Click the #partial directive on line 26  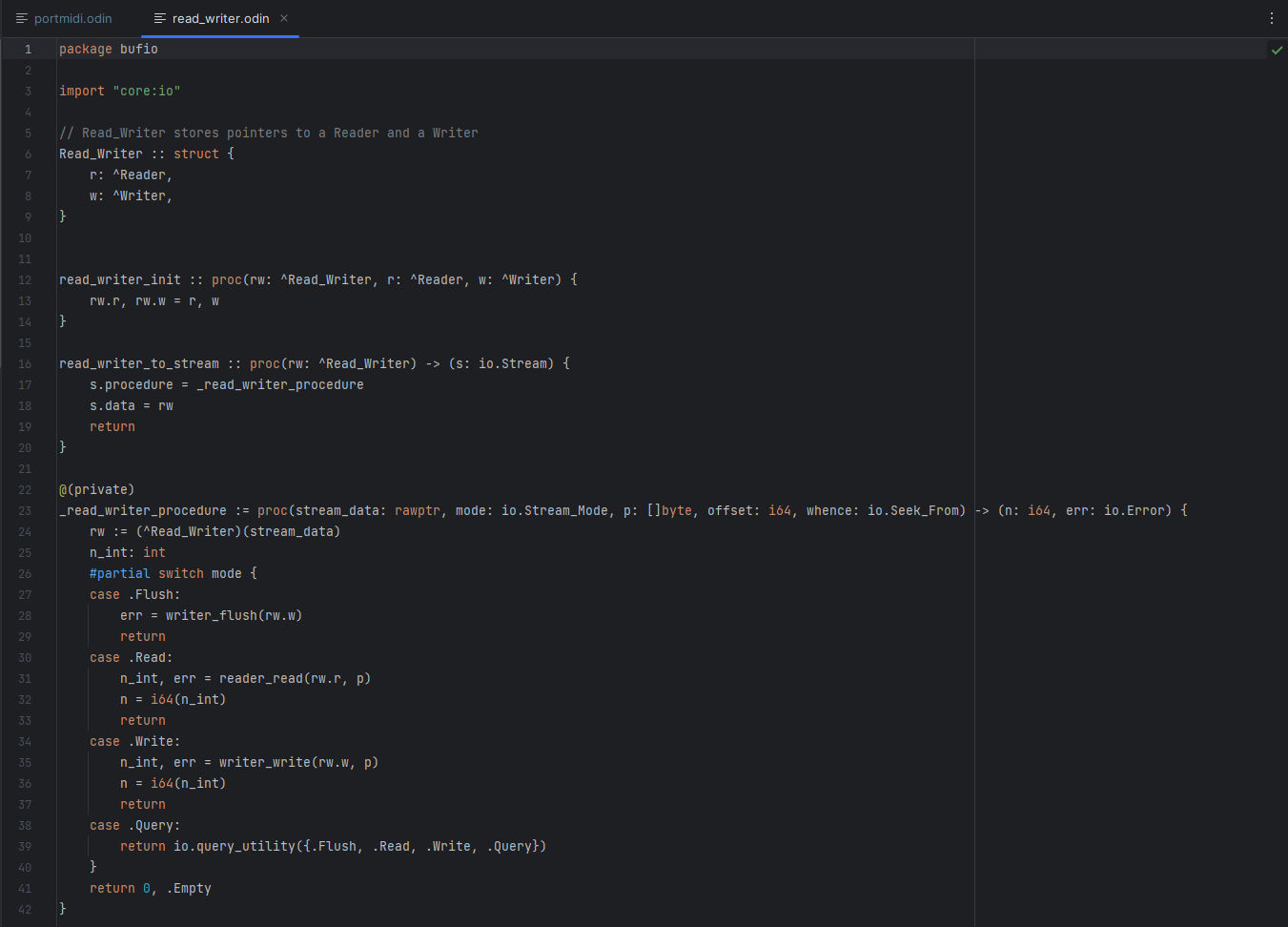[119, 574]
